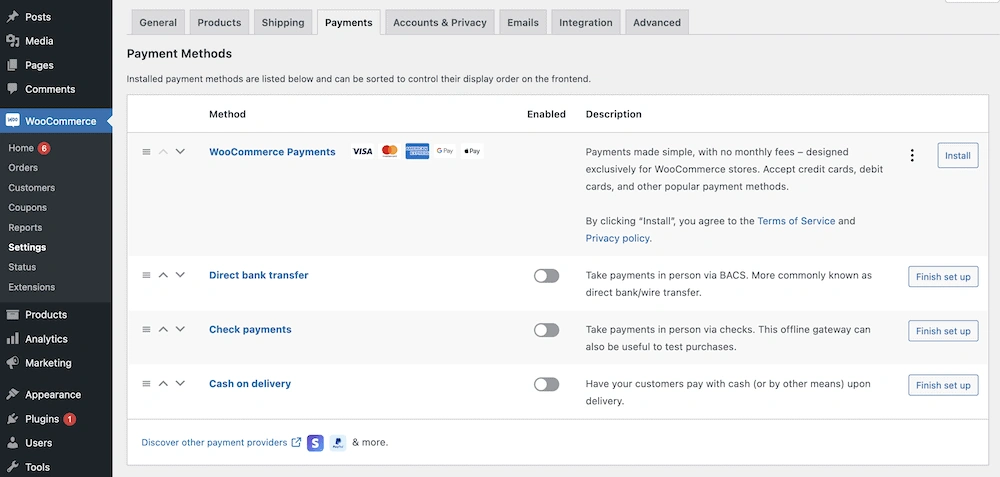The width and height of the screenshot is (1000, 477).
Task: Move Cash on delivery up with chevron
Action: (x=163, y=383)
